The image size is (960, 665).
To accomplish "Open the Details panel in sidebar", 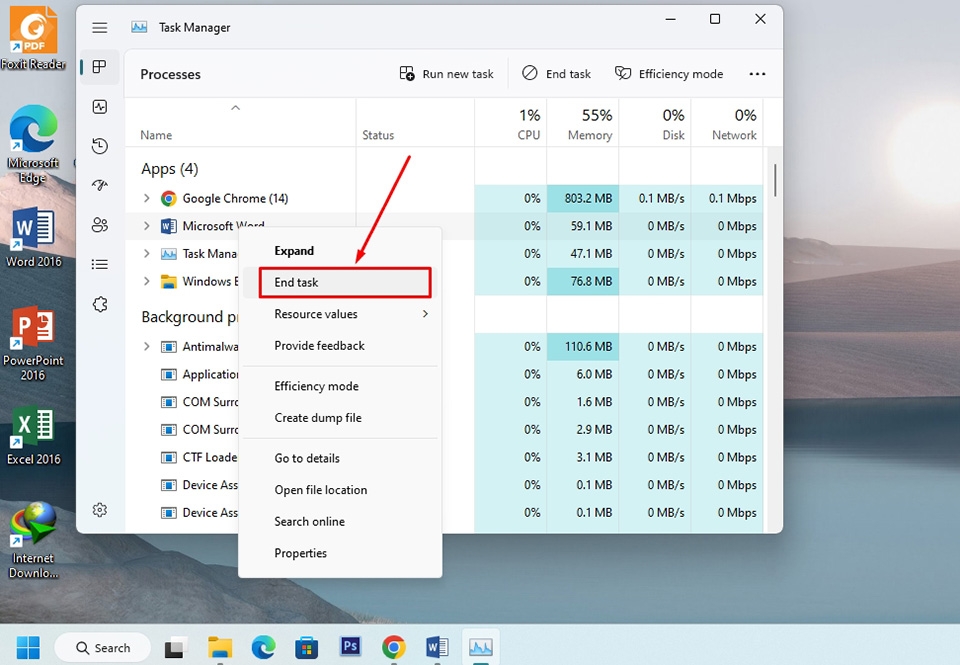I will pyautogui.click(x=99, y=264).
